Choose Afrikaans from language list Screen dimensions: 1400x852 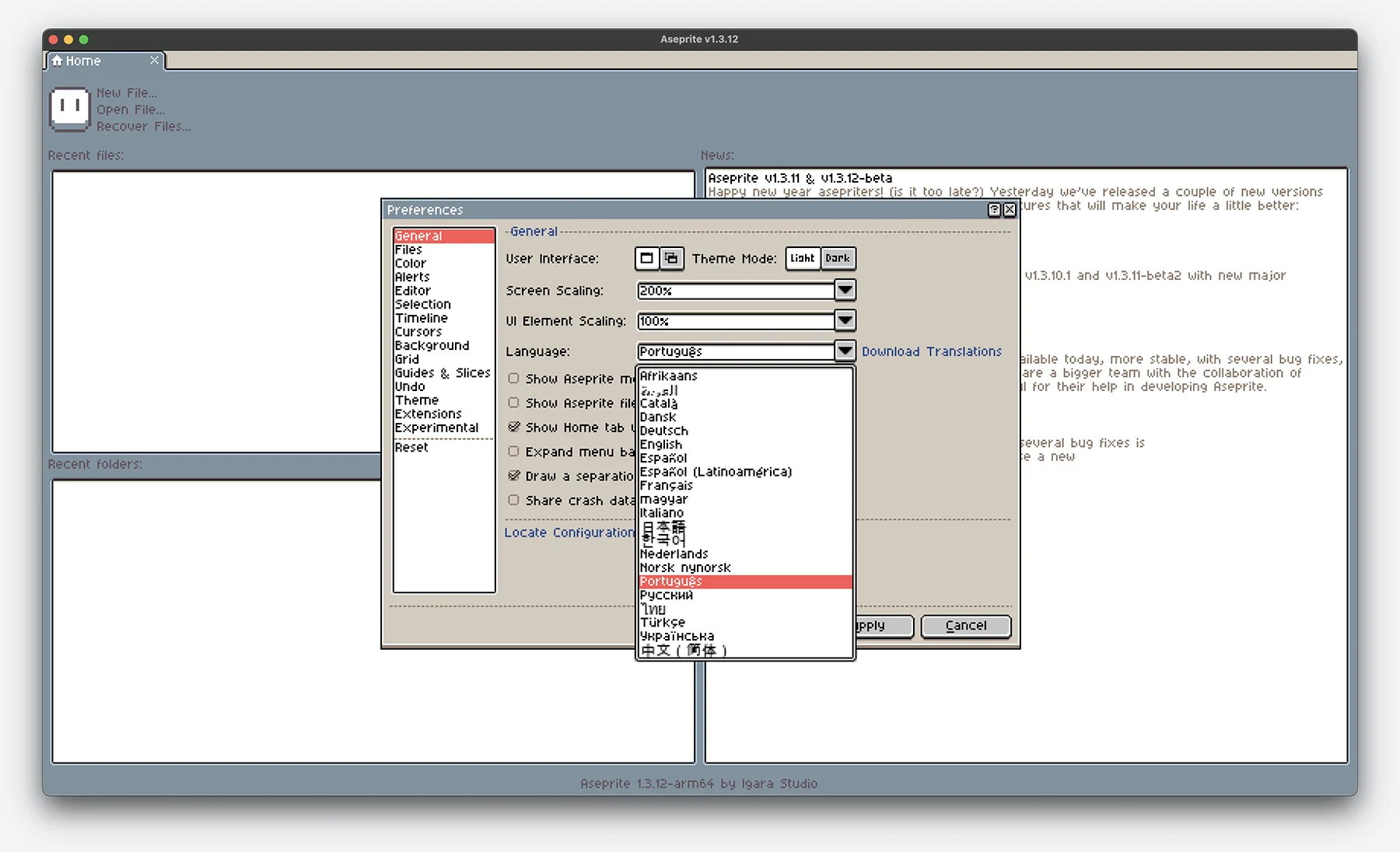click(x=745, y=375)
